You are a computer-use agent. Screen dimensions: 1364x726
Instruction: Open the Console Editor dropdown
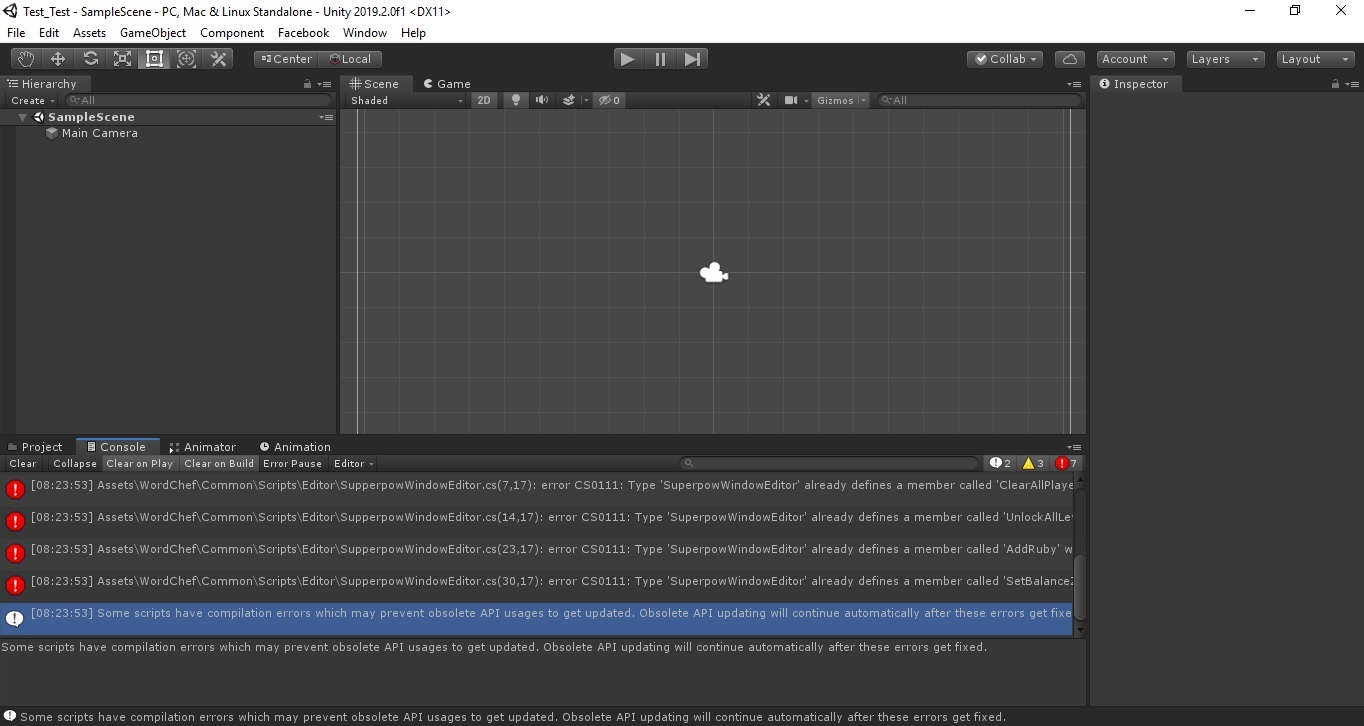[353, 464]
